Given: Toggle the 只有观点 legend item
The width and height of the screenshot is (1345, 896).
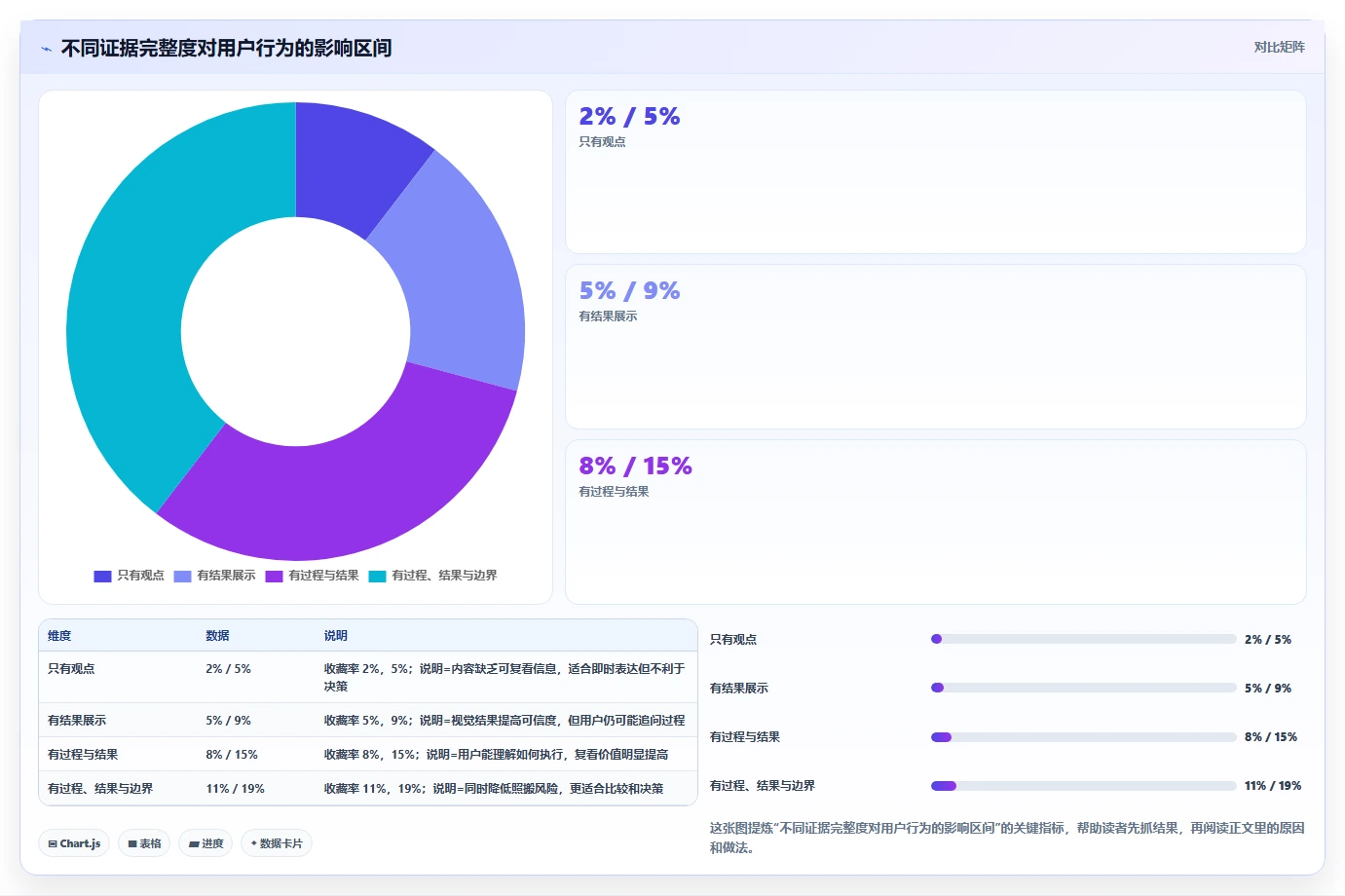Looking at the screenshot, I should pyautogui.click(x=130, y=576).
